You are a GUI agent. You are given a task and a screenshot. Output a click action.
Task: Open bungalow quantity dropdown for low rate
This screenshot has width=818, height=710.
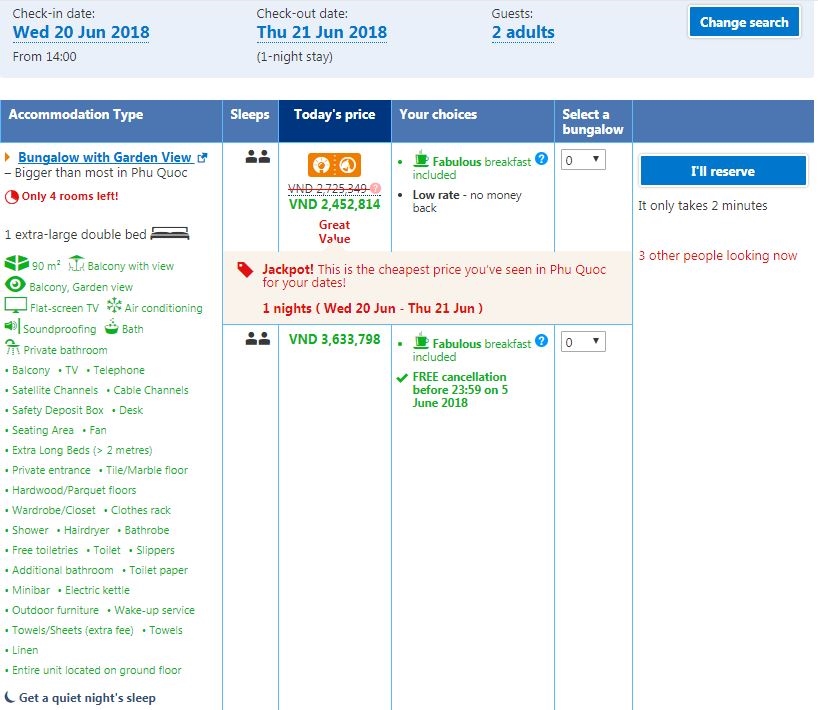[582, 160]
